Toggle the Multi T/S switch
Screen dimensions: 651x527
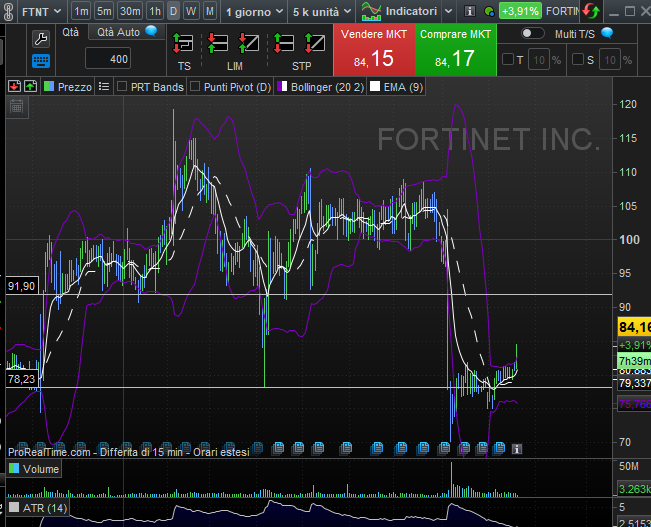click(533, 33)
